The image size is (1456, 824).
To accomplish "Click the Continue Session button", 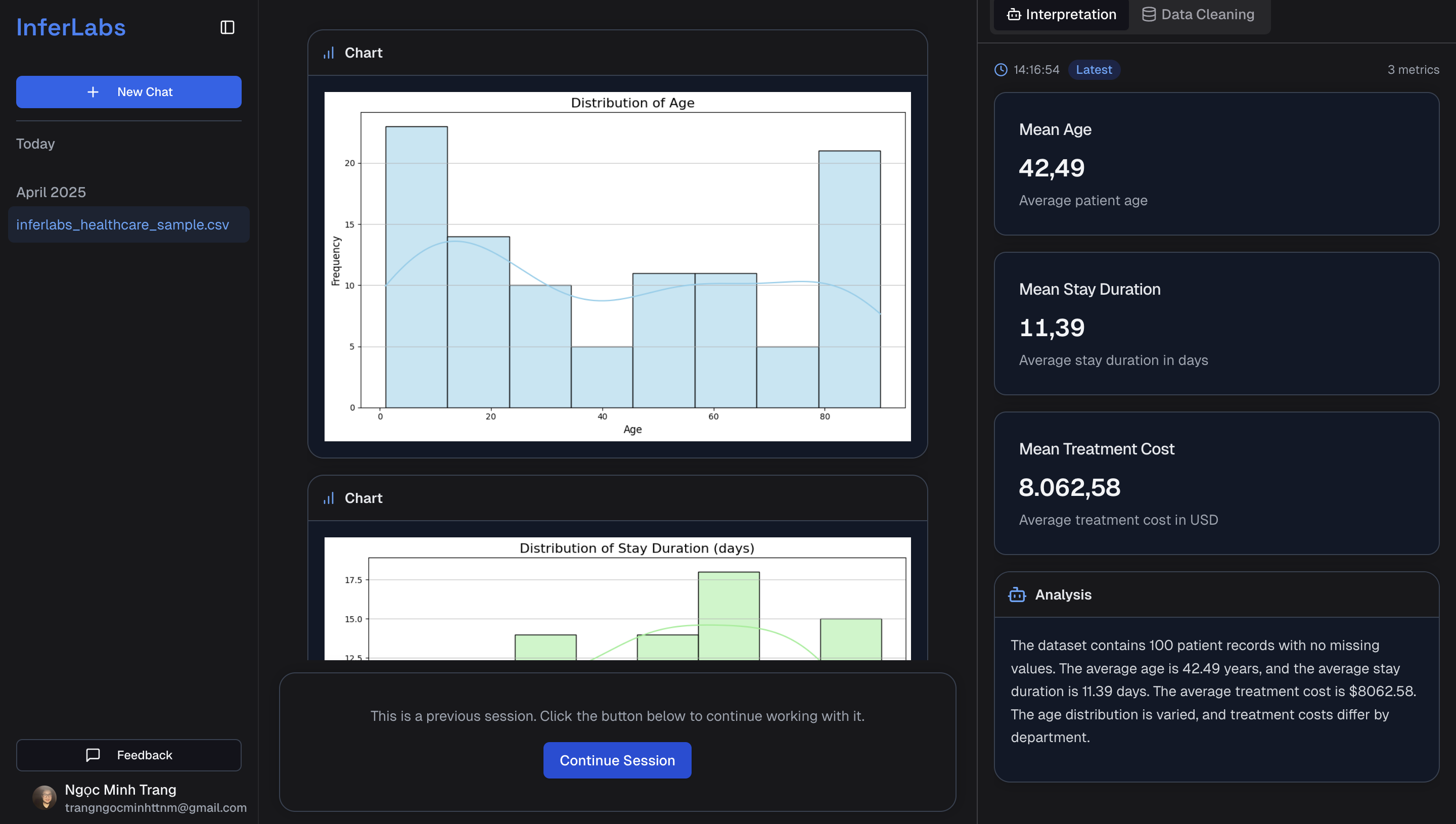I will (x=617, y=760).
